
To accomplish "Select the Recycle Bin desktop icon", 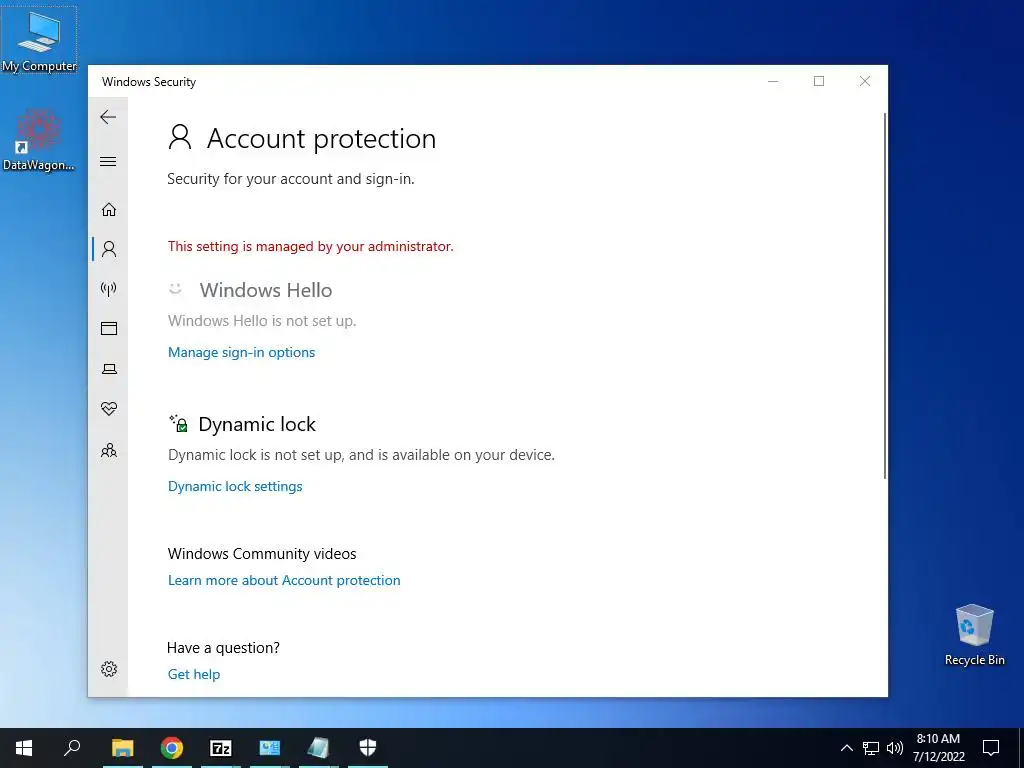I will (974, 635).
